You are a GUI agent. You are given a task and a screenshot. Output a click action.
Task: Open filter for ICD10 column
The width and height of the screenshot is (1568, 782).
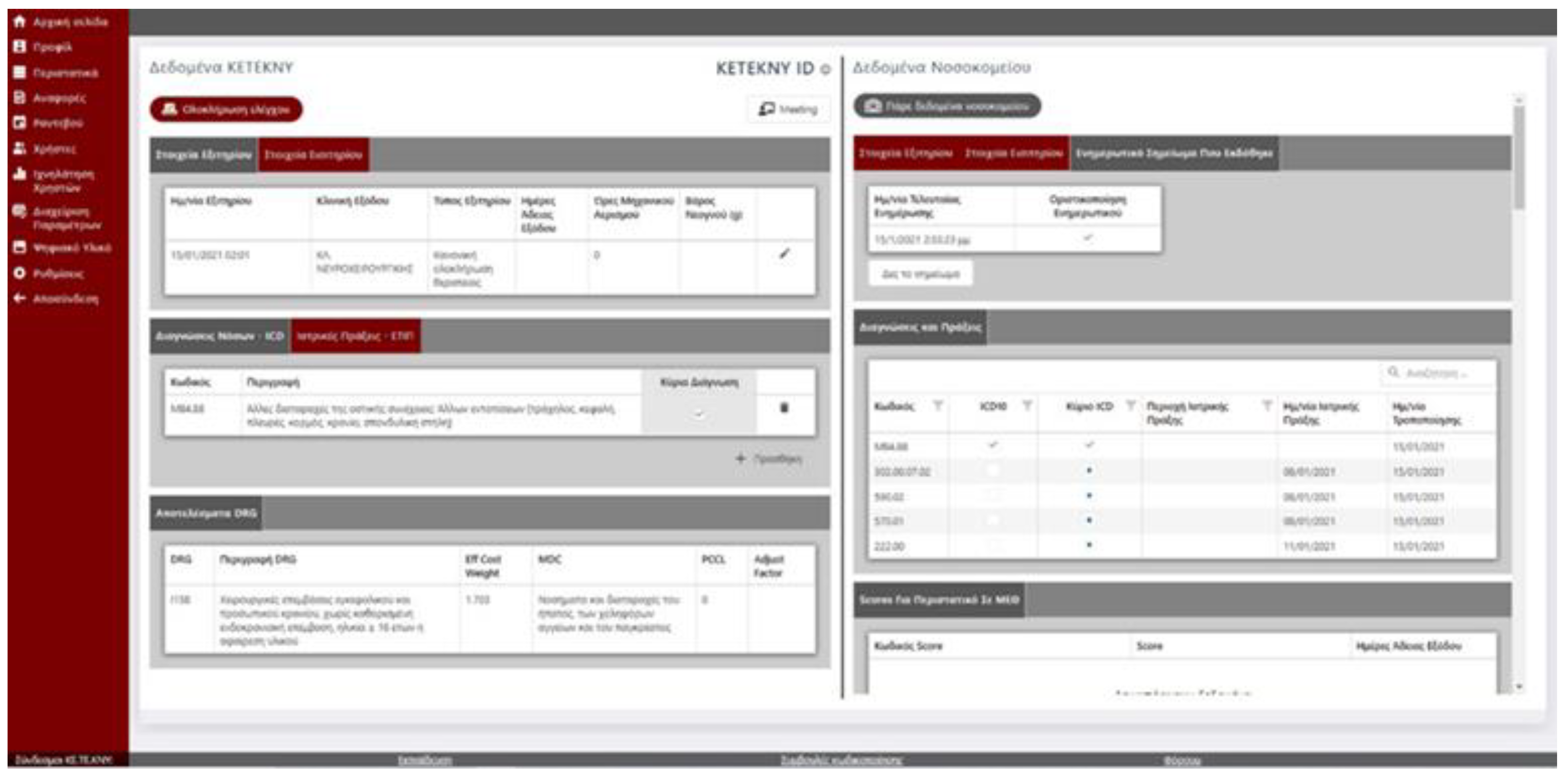click(1027, 406)
